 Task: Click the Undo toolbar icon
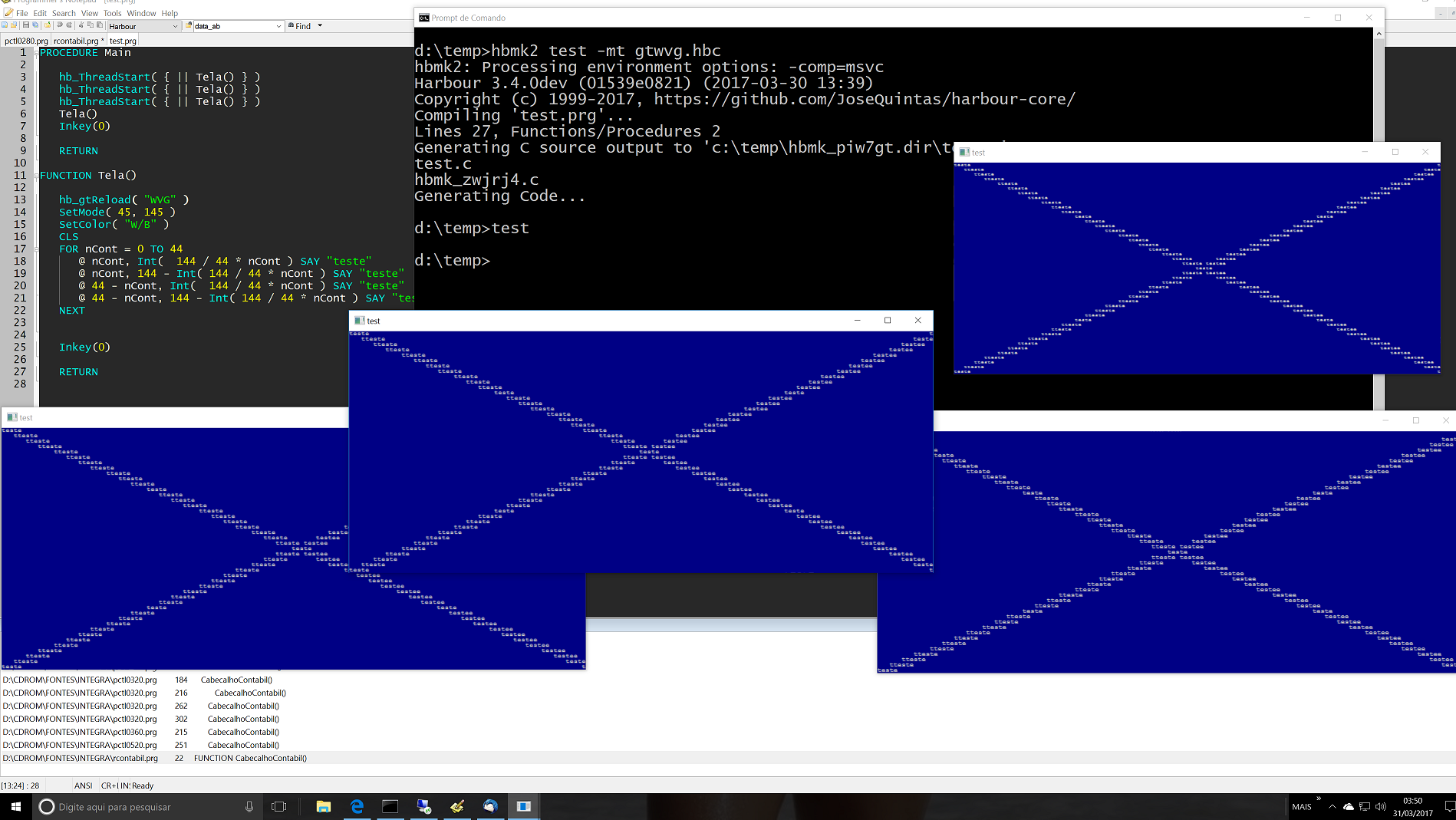pos(60,25)
